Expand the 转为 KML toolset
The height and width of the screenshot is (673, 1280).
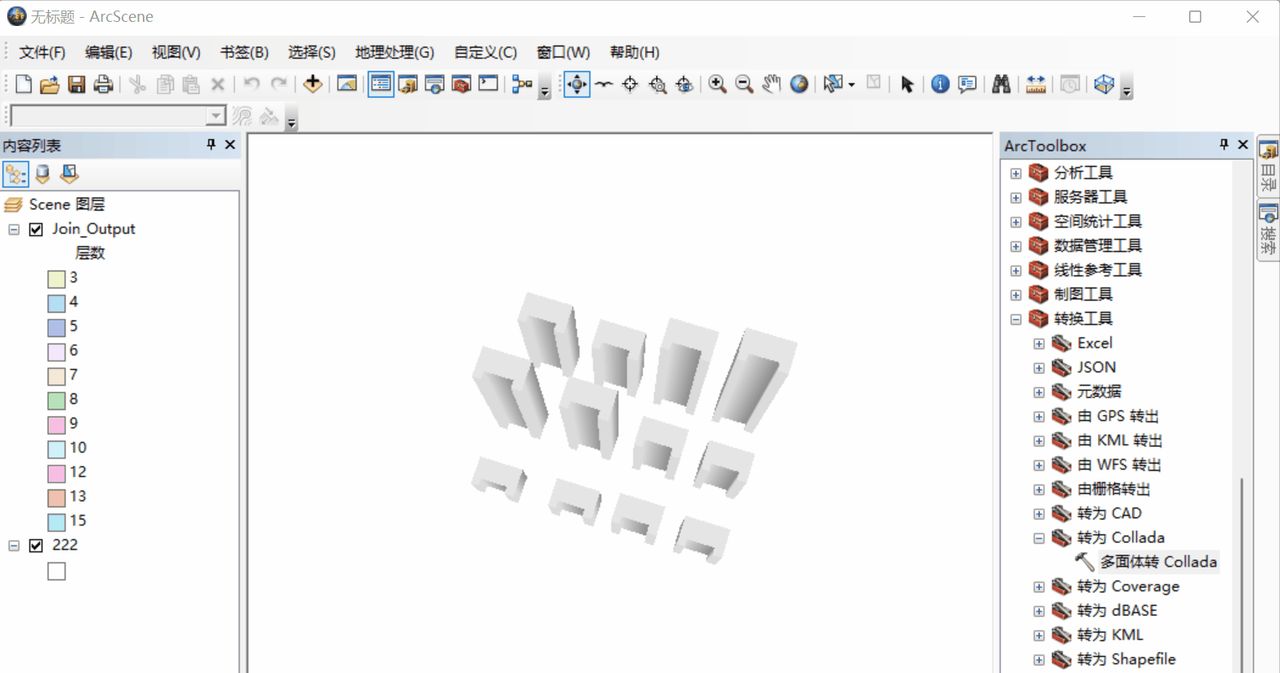click(1039, 635)
